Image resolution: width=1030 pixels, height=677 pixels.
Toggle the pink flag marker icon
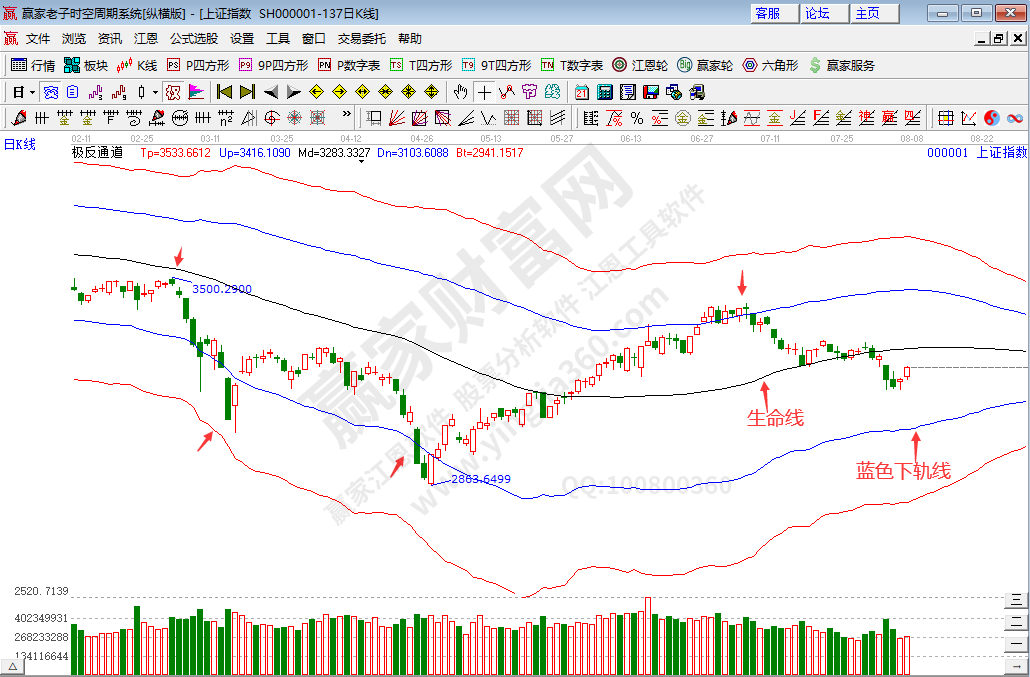click(196, 92)
